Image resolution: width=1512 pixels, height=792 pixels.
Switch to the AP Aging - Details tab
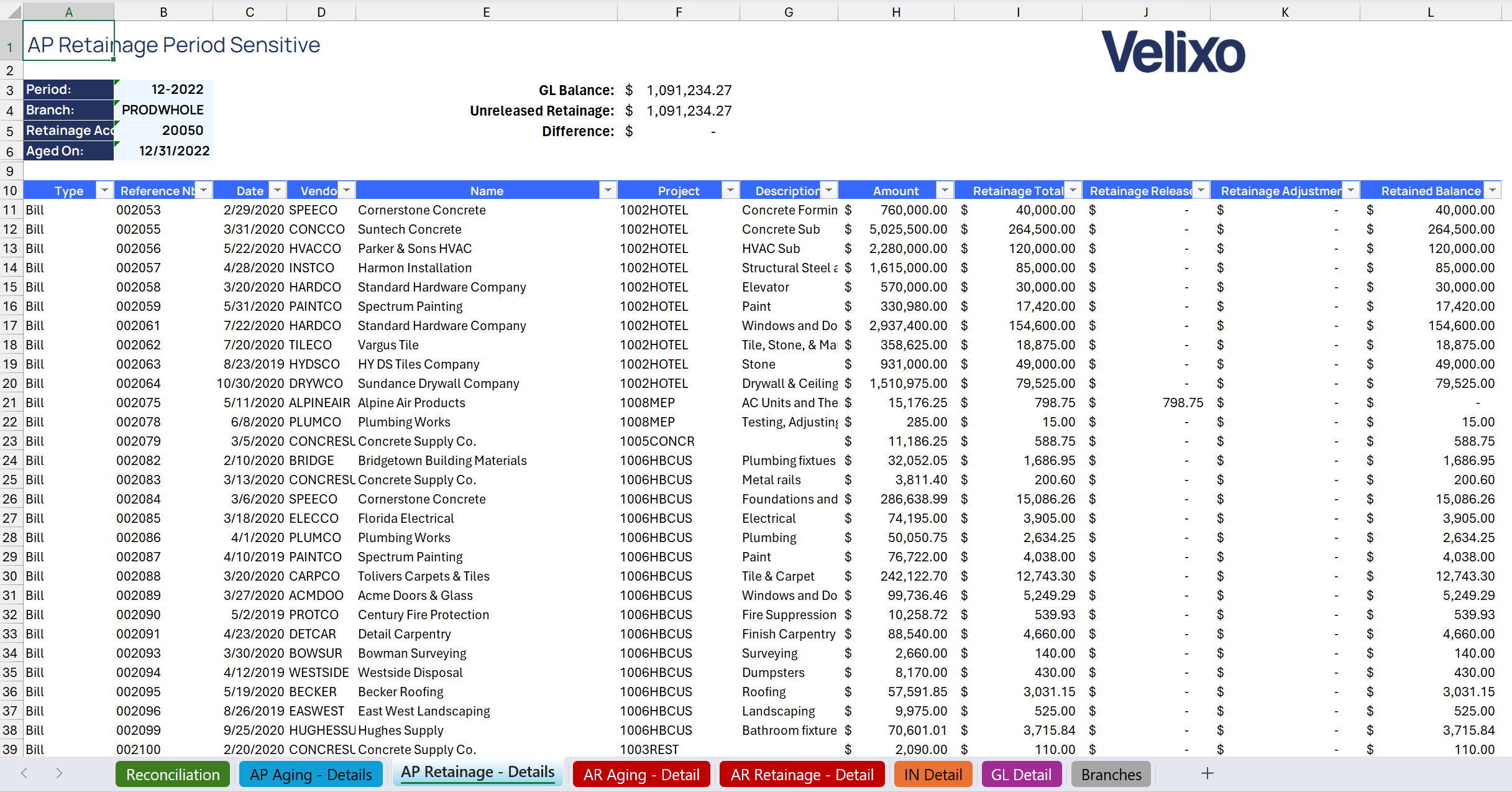(311, 775)
